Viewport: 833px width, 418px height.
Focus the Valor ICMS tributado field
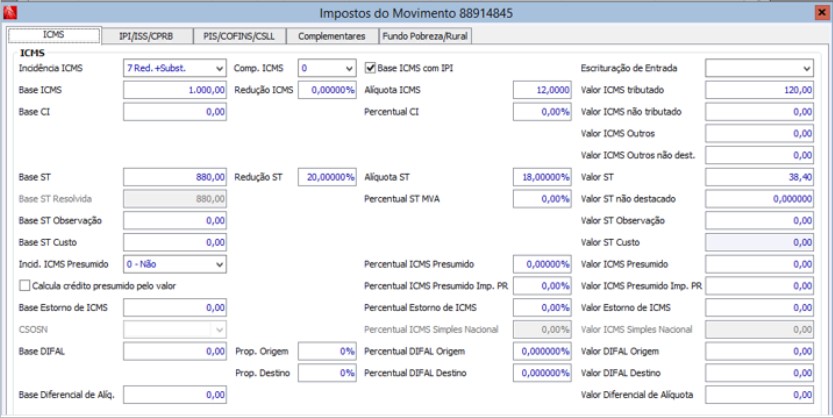(760, 90)
